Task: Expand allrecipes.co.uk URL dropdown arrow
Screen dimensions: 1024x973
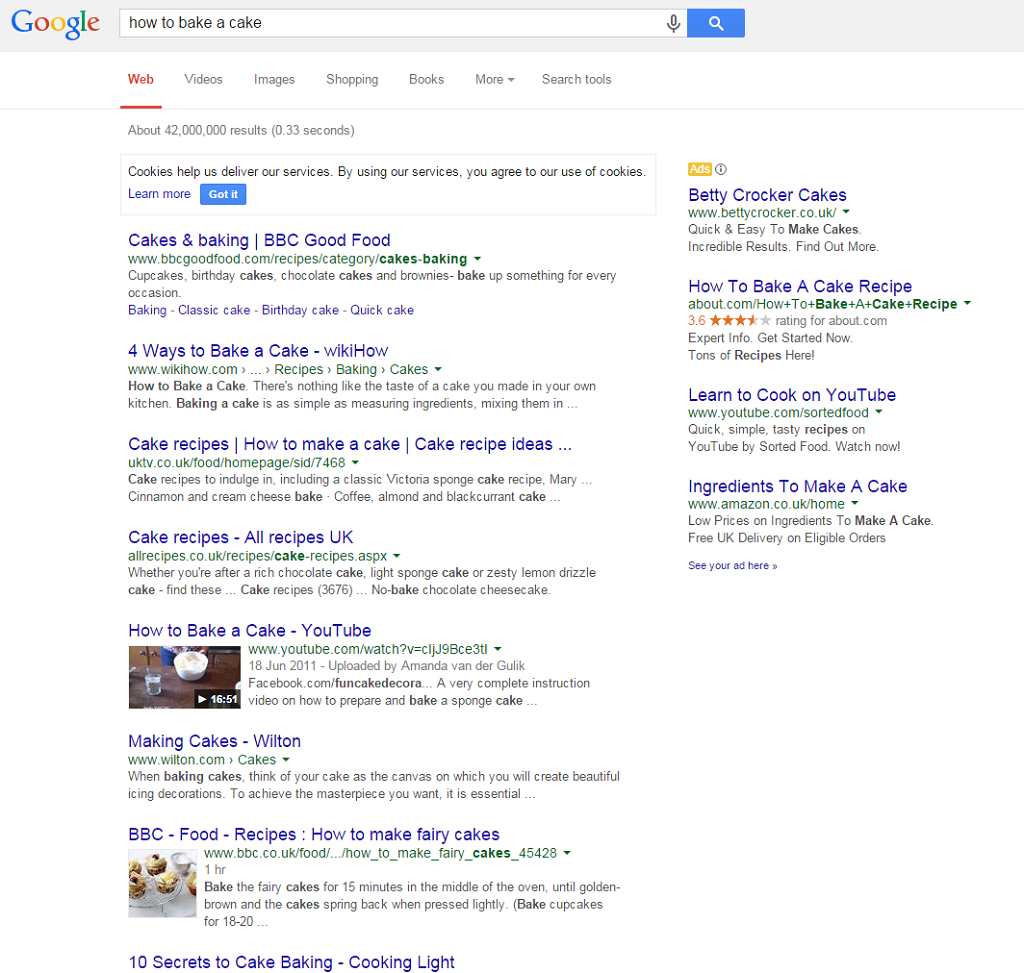Action: tap(397, 556)
